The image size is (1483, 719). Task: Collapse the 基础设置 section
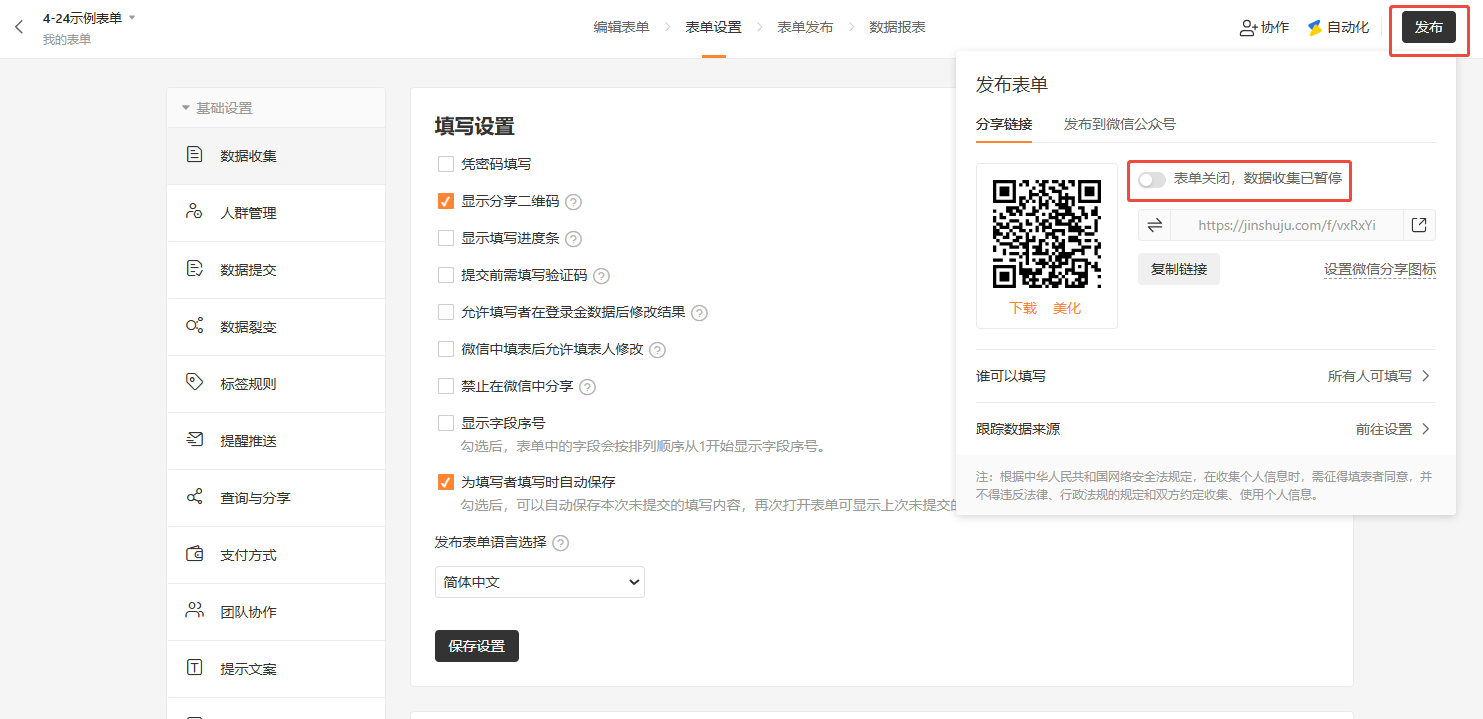[276, 108]
